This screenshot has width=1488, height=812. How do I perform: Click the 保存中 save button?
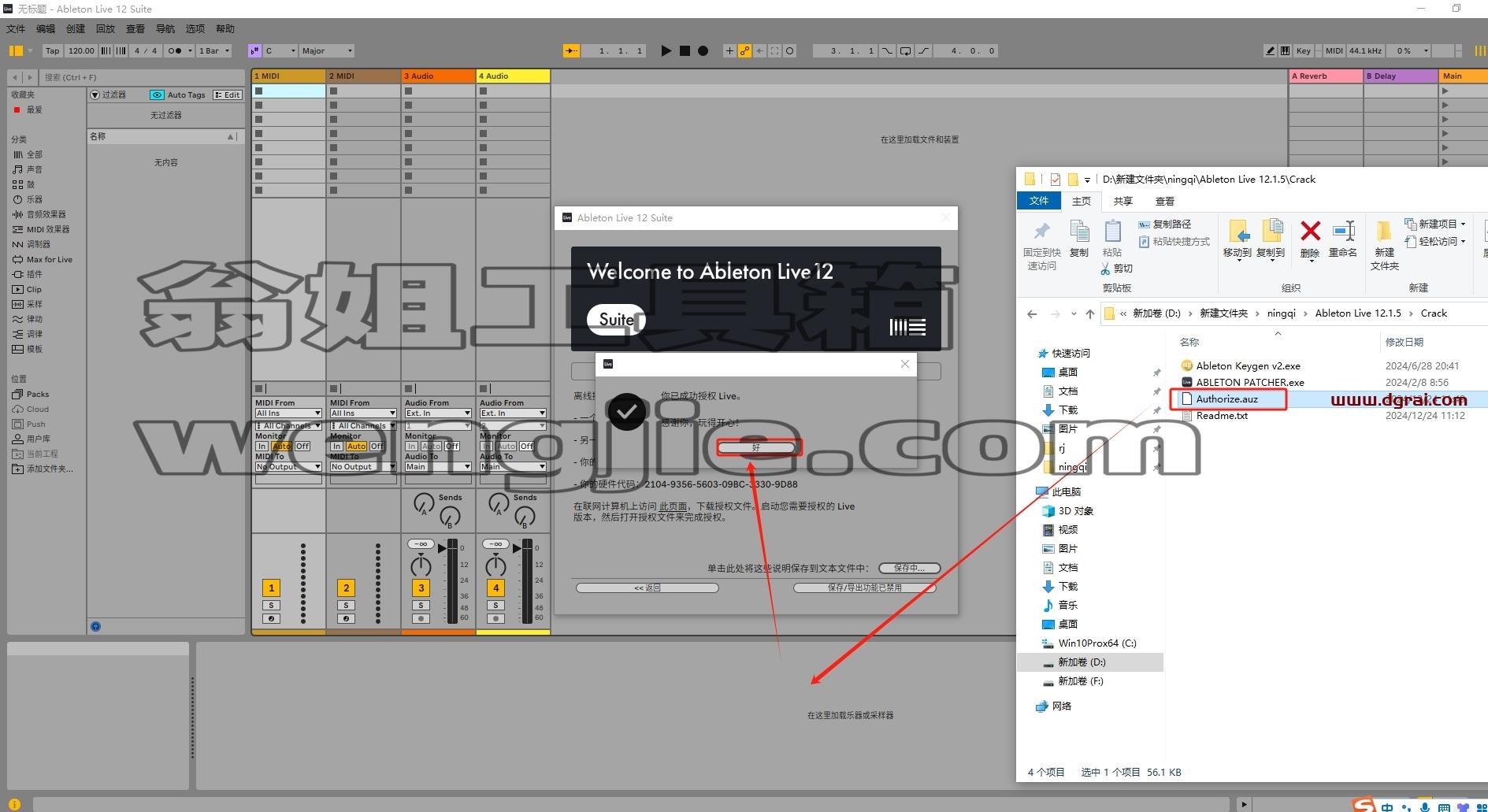[909, 568]
